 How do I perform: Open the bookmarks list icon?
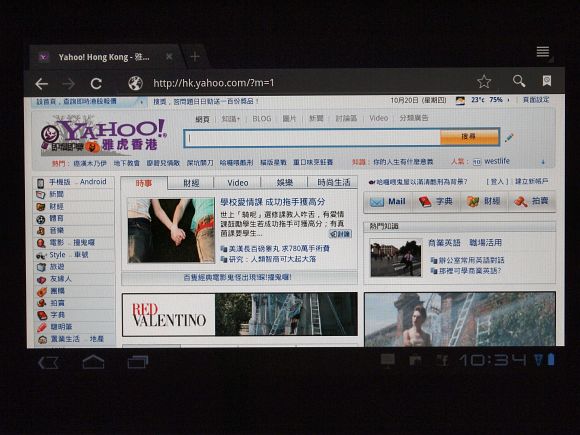pyautogui.click(x=546, y=80)
